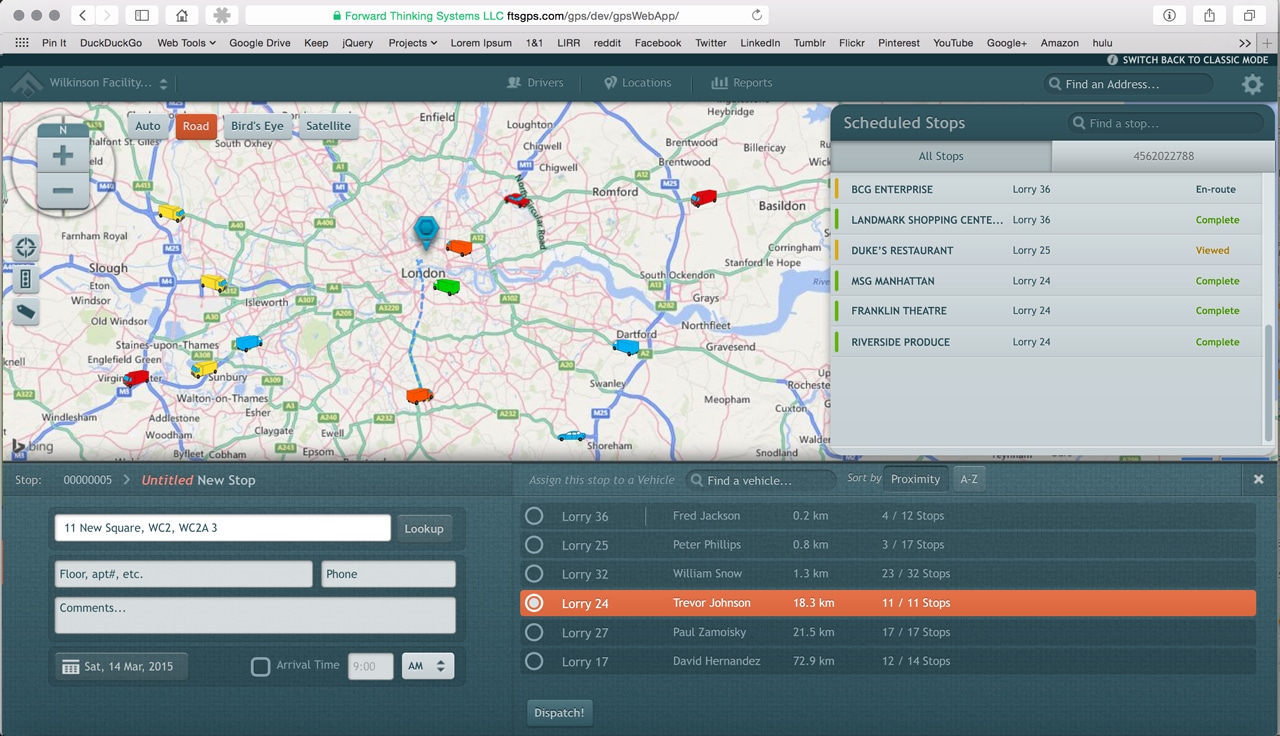Expand the Projects bookmarks folder
Screen dimensions: 1280x736
[x=413, y=43]
